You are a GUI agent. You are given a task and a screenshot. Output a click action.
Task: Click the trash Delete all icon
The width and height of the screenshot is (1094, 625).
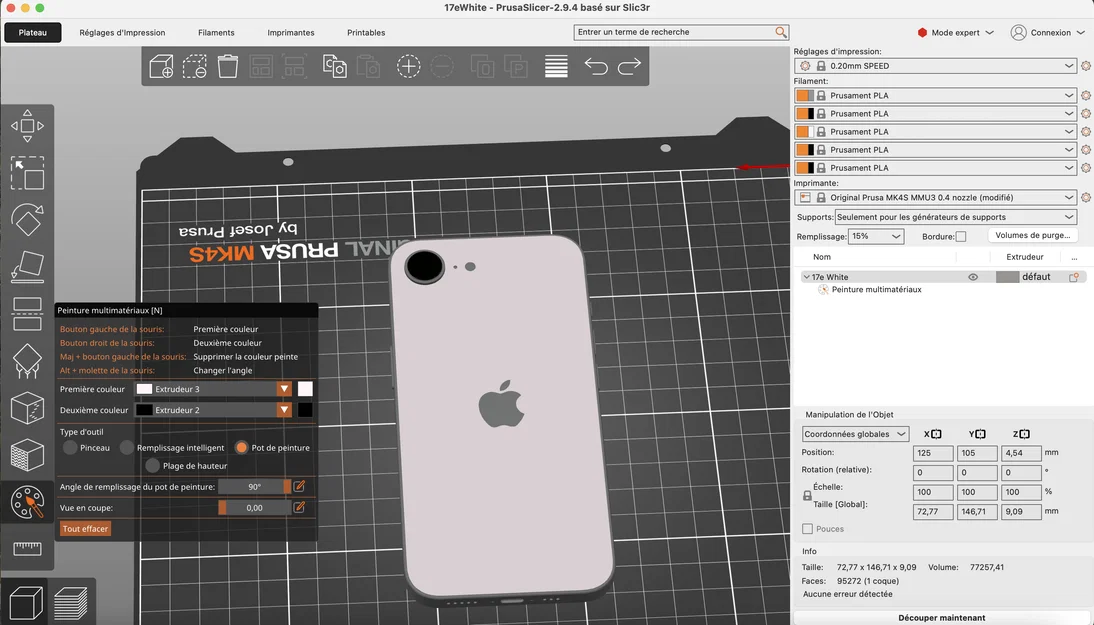point(227,66)
